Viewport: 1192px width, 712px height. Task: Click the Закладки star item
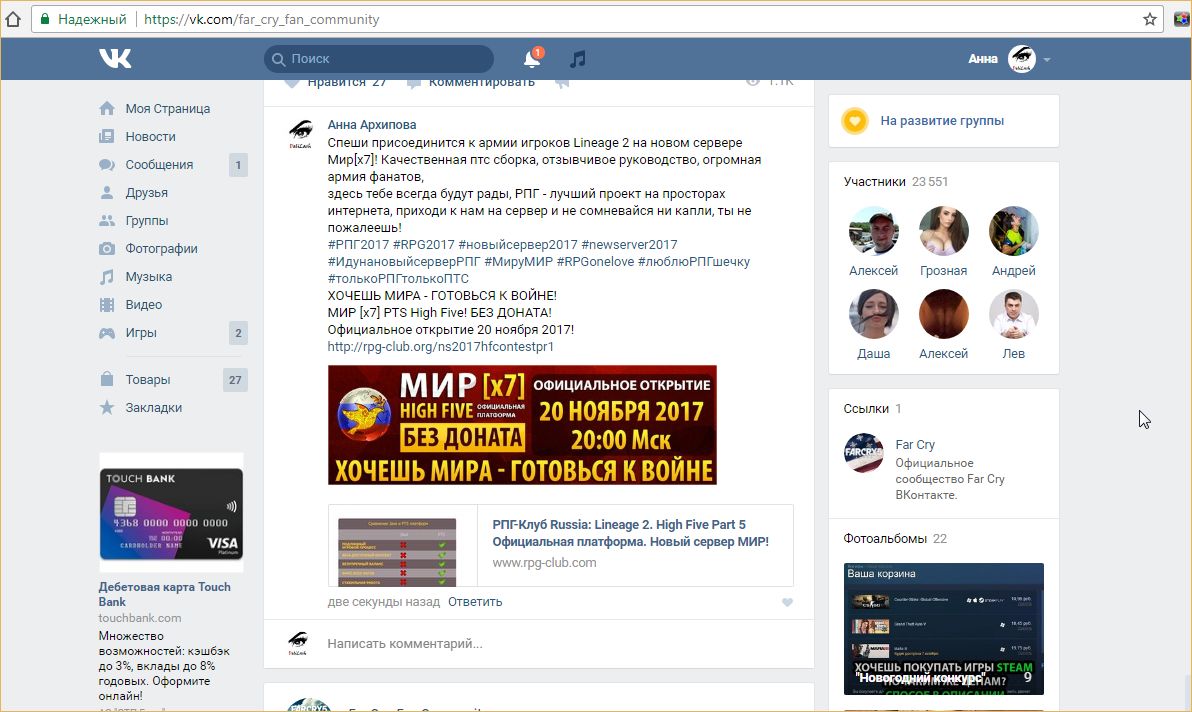pyautogui.click(x=154, y=408)
